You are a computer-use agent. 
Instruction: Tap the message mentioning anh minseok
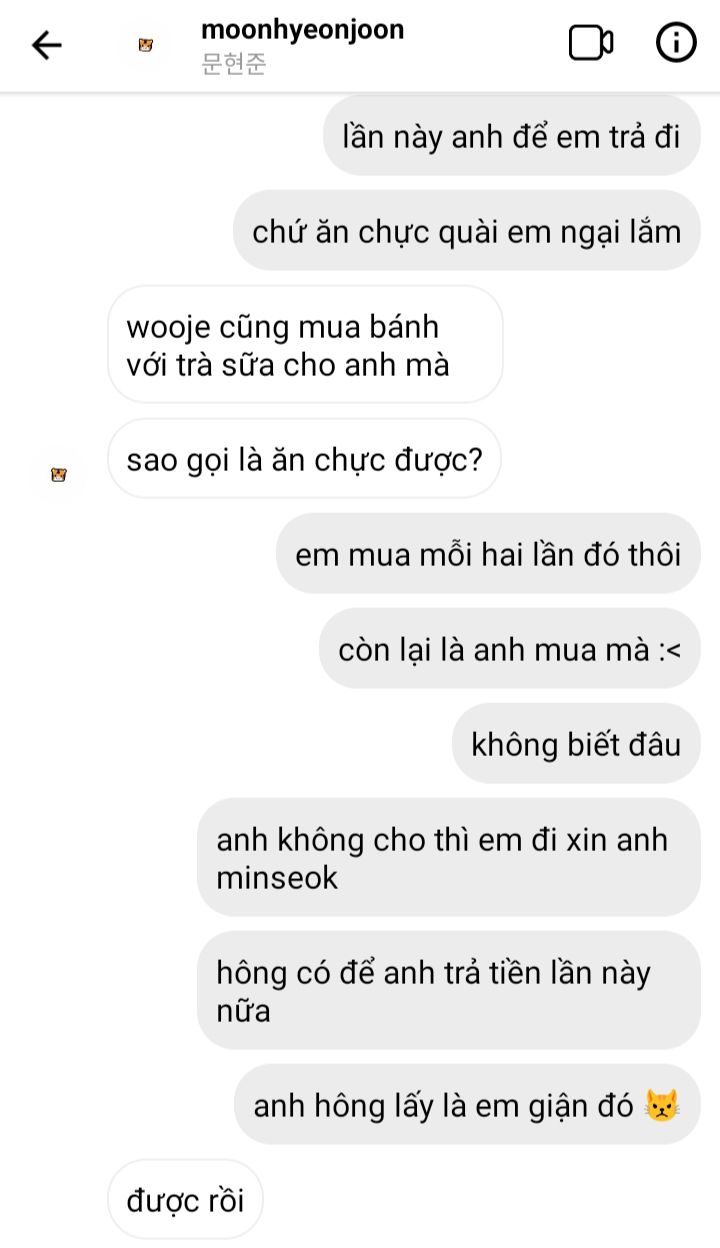448,858
